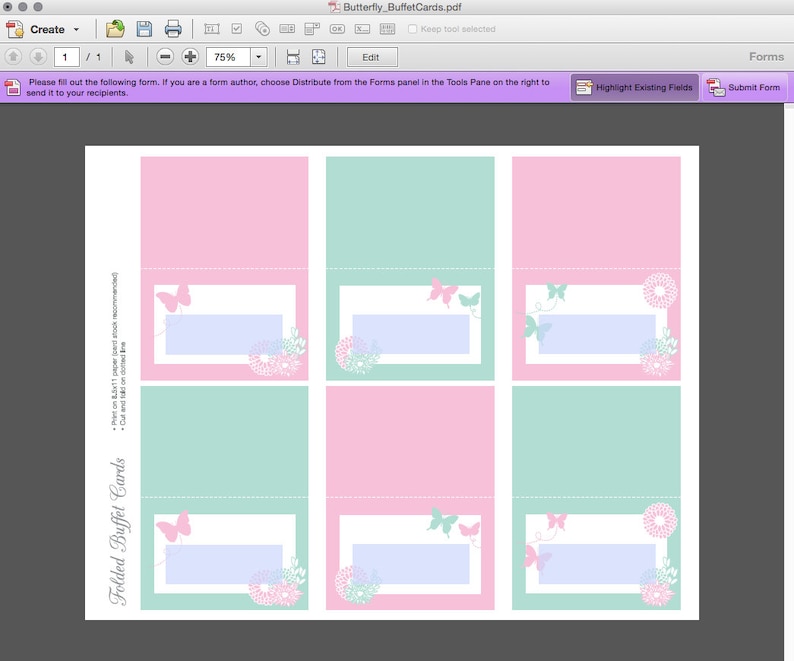Click Highlight Existing Fields button
This screenshot has width=794, height=661.
634,87
